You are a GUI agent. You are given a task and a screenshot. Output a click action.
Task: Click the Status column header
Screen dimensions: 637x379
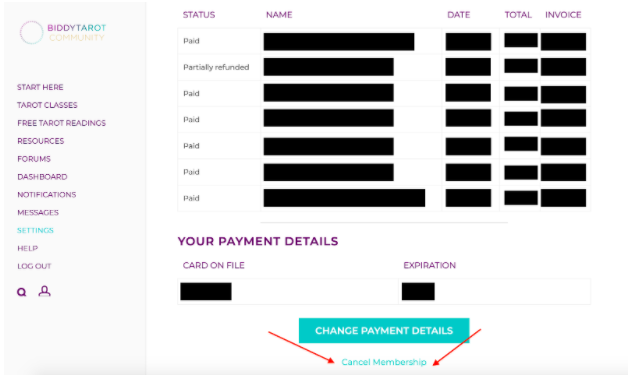(199, 15)
